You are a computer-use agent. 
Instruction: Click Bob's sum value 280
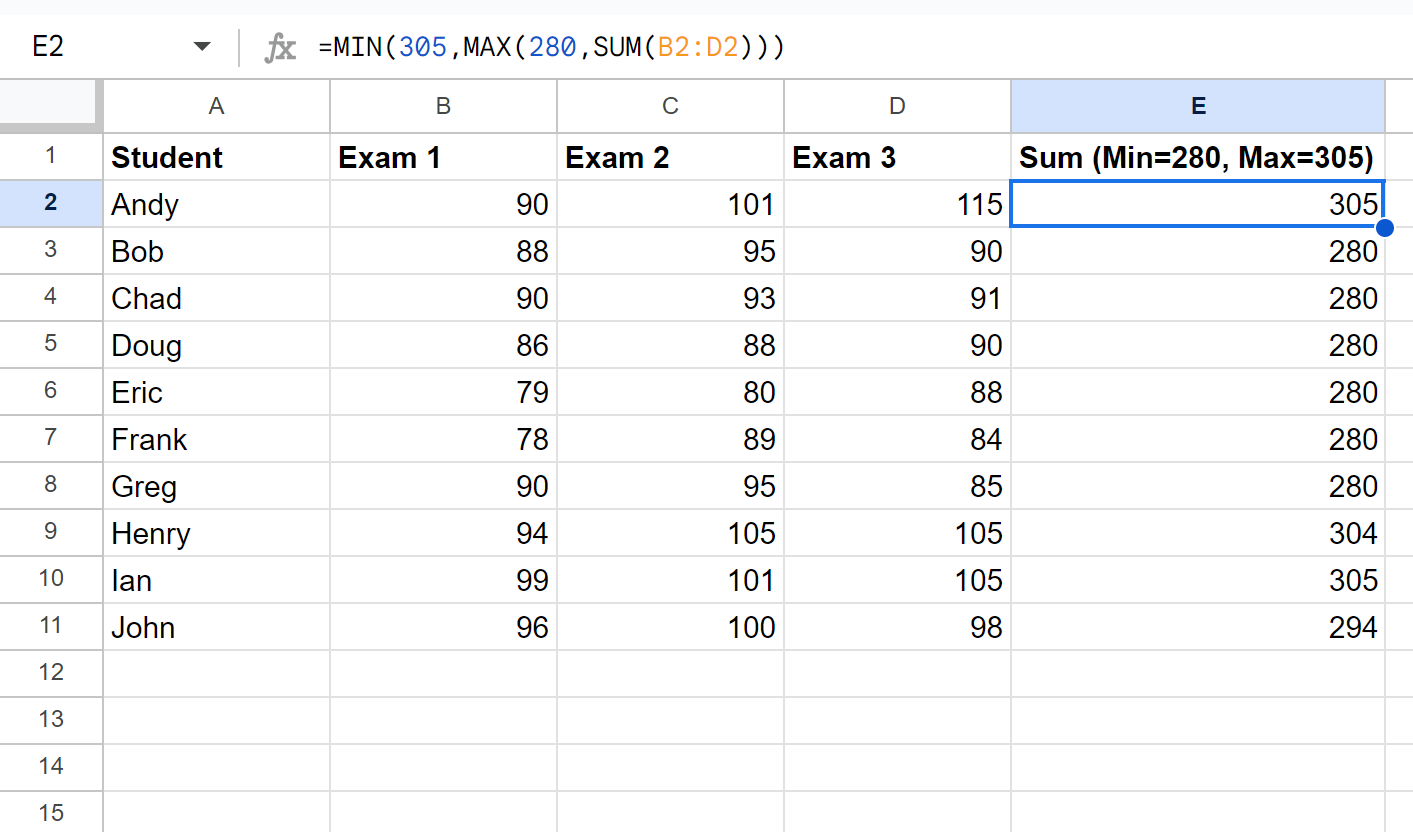[x=1198, y=251]
